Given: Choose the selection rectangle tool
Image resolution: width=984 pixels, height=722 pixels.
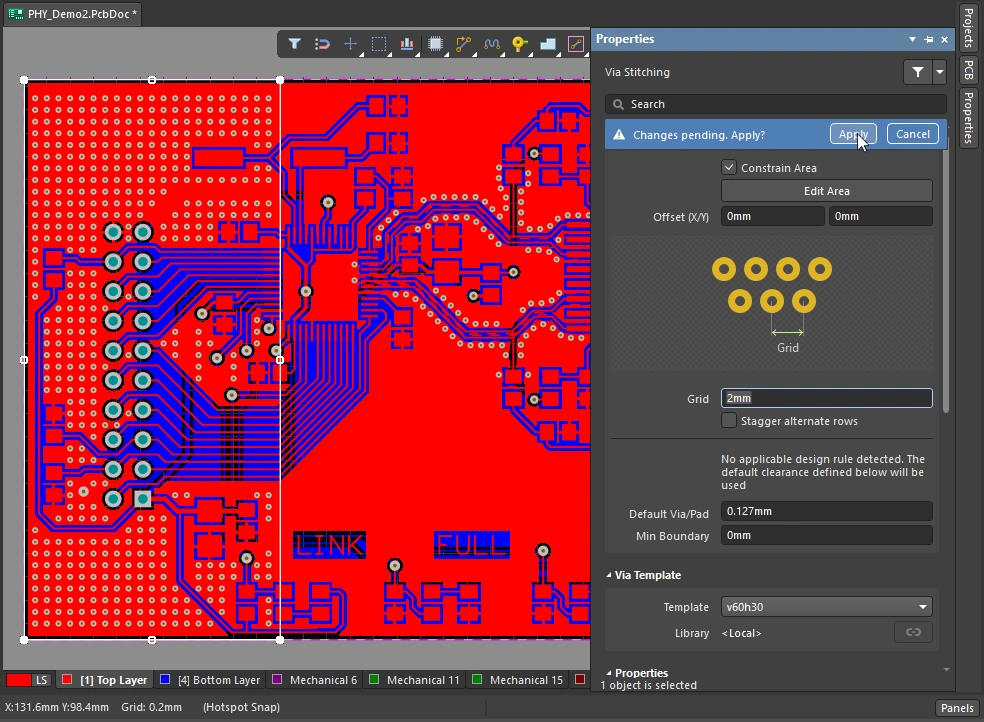Looking at the screenshot, I should [378, 44].
